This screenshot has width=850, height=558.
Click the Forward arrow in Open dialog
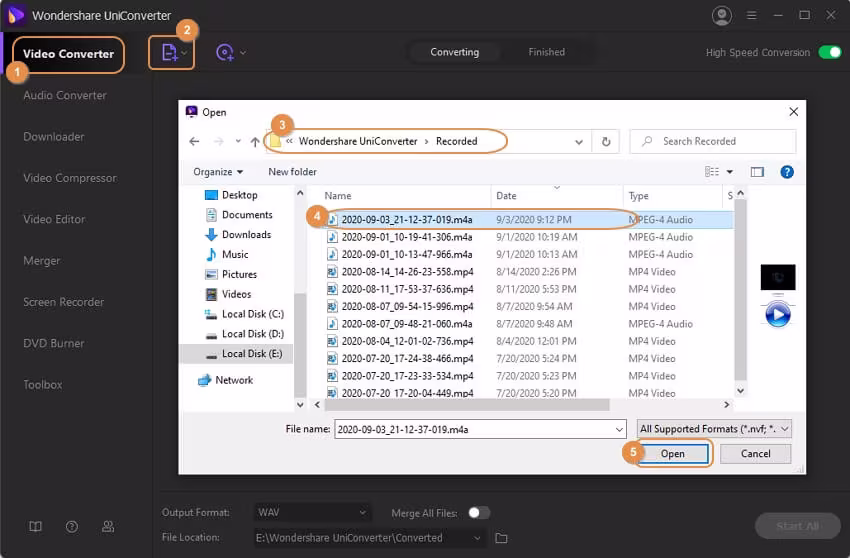[x=218, y=142]
